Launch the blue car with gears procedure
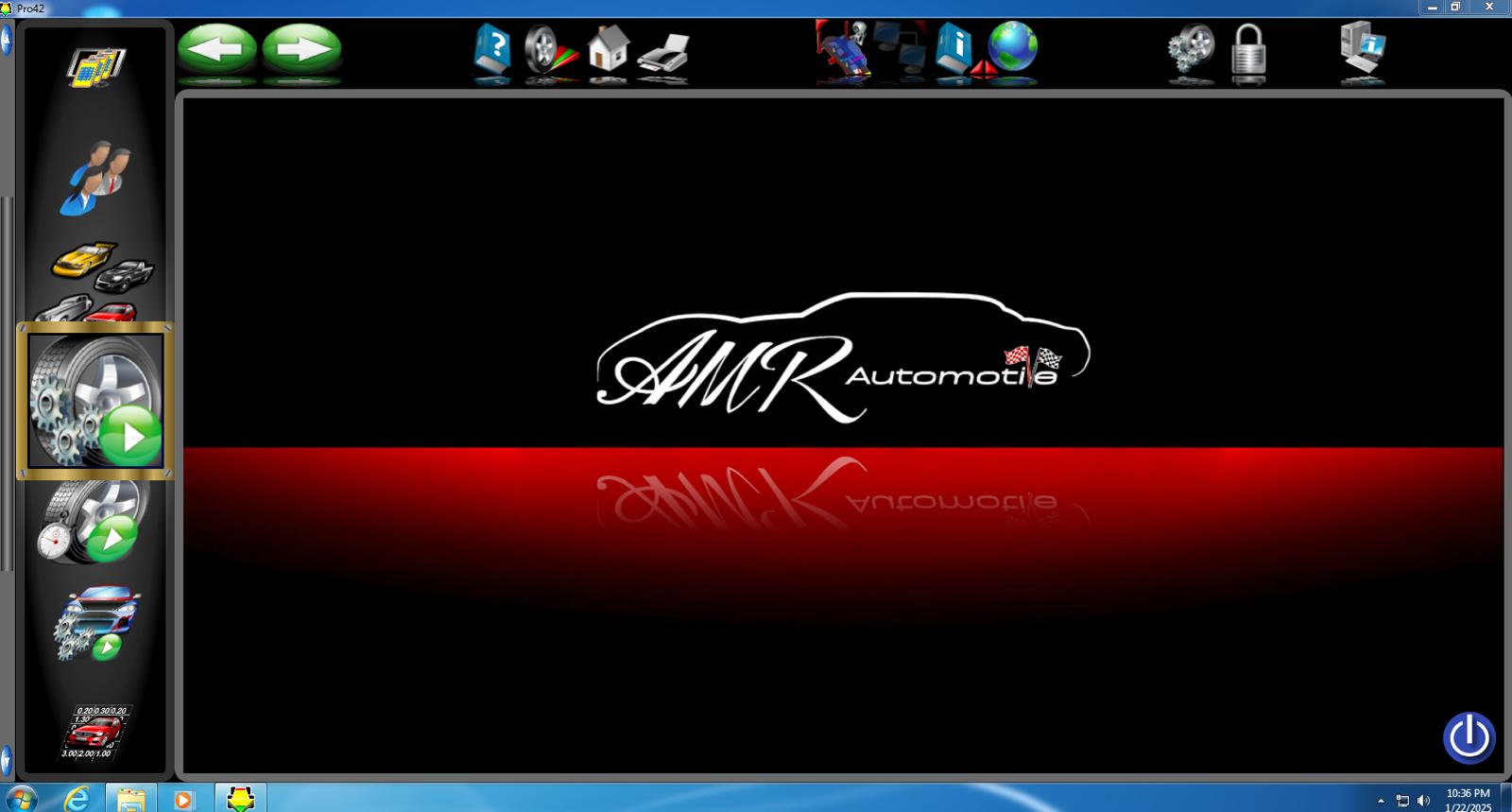 (95, 622)
